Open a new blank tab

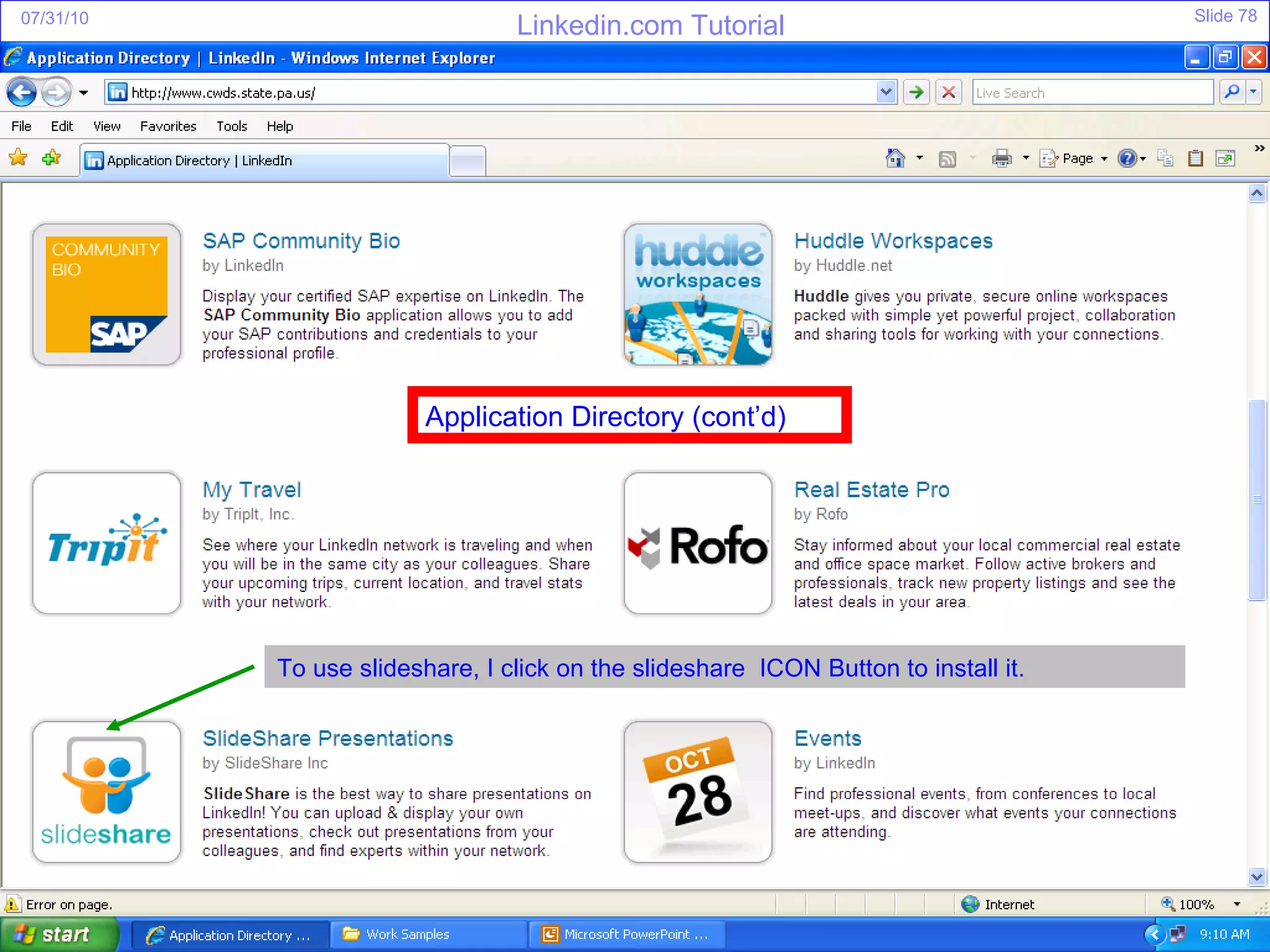(x=468, y=162)
